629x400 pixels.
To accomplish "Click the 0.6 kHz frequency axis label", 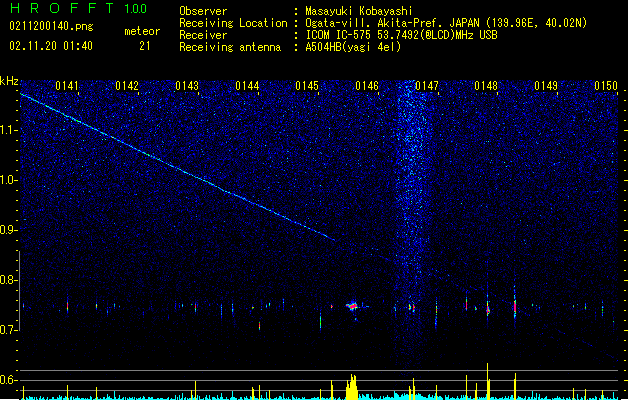I will tap(8, 380).
